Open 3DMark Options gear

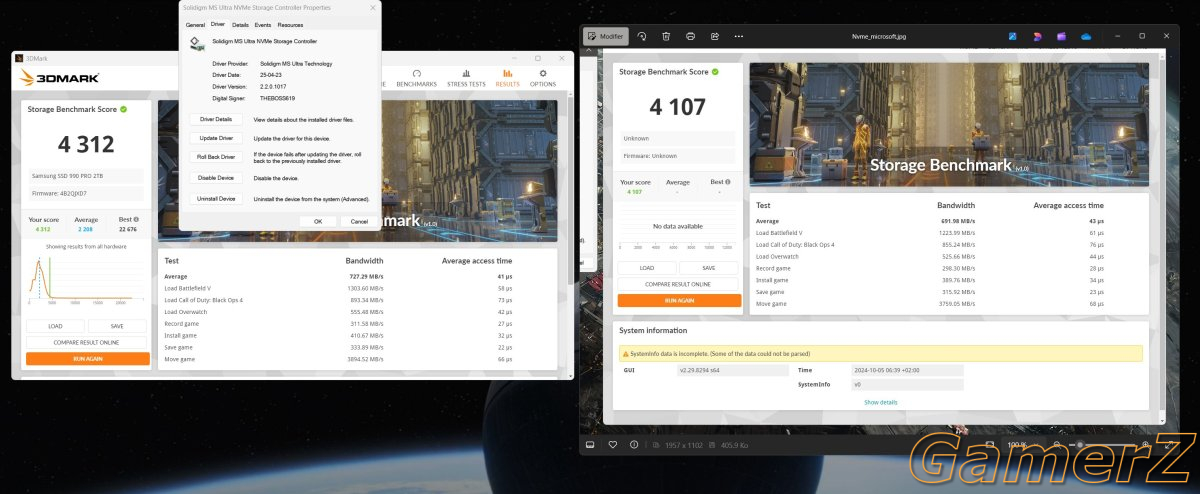click(x=543, y=78)
